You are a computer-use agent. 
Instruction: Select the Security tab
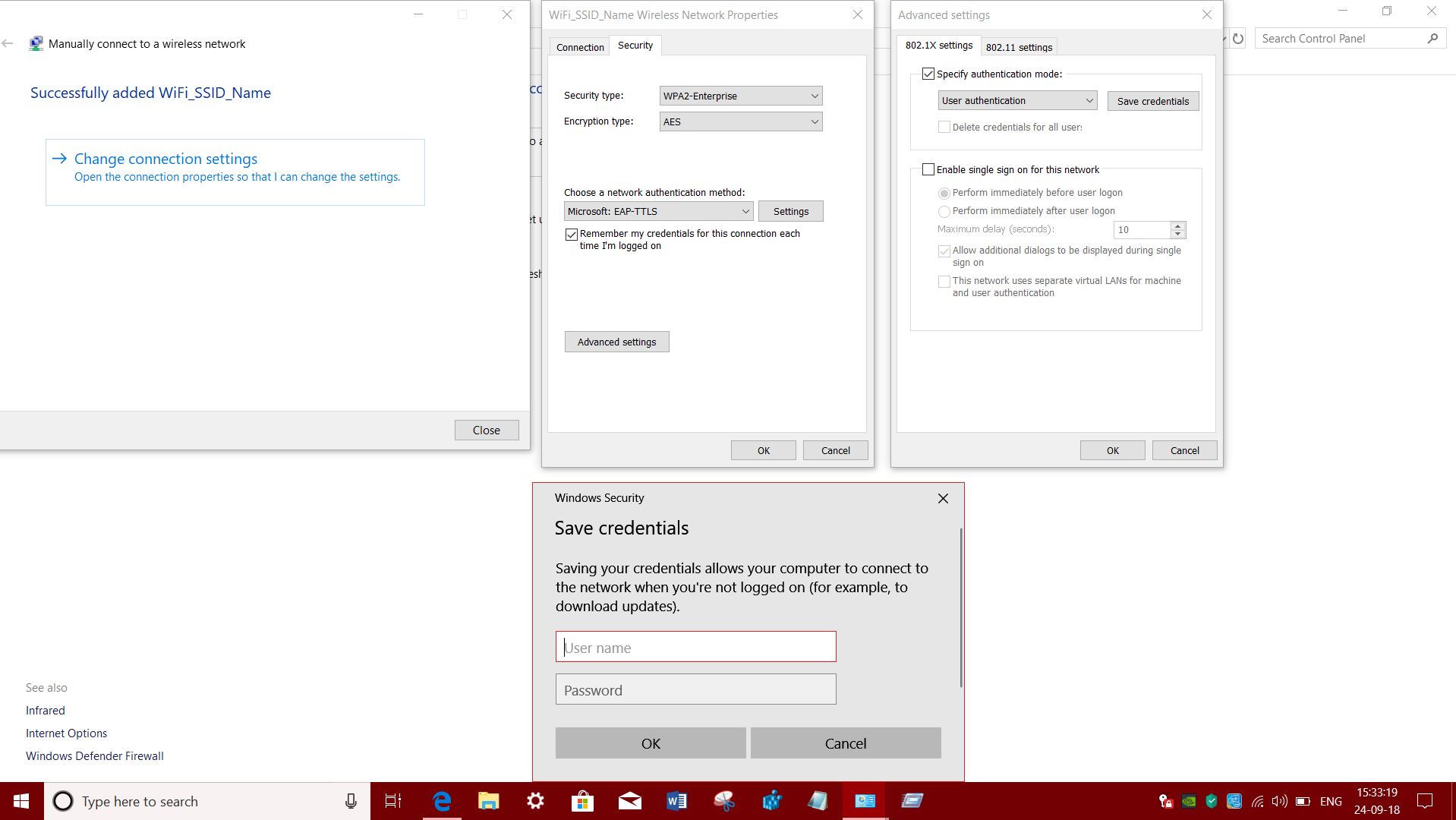pos(635,46)
